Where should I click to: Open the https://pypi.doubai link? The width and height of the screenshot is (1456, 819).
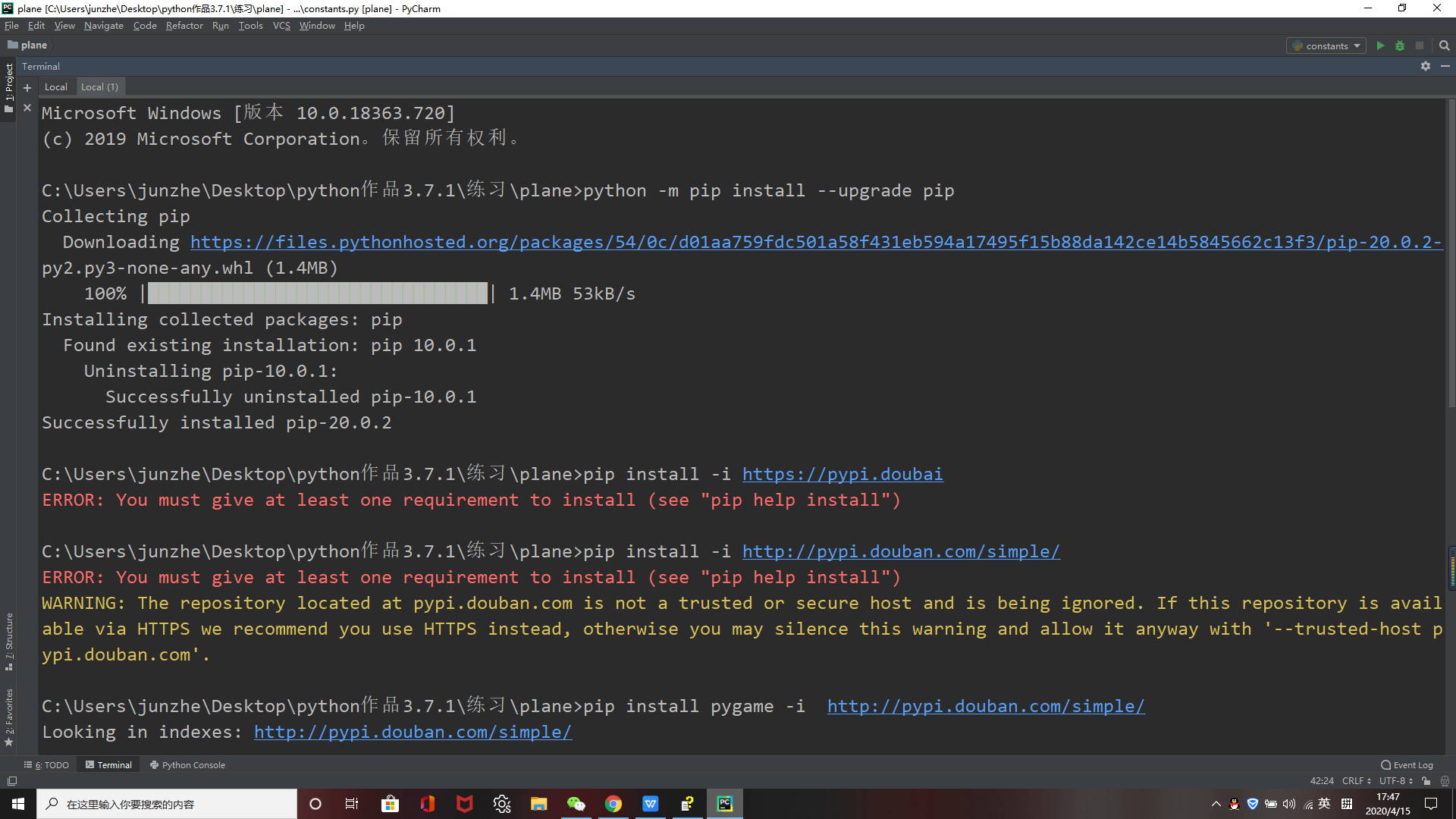click(x=843, y=475)
